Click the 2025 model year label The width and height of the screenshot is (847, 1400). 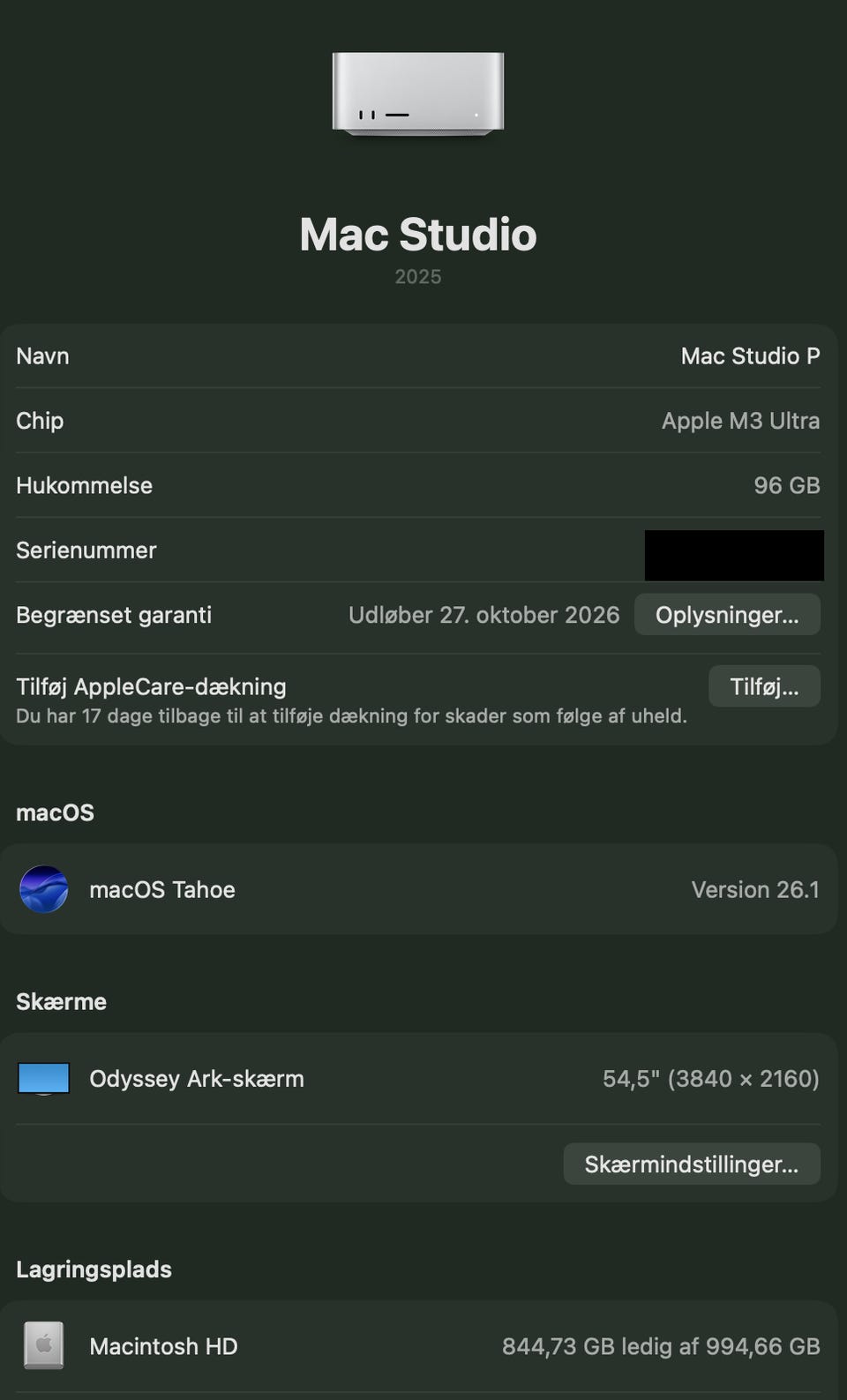tap(418, 277)
